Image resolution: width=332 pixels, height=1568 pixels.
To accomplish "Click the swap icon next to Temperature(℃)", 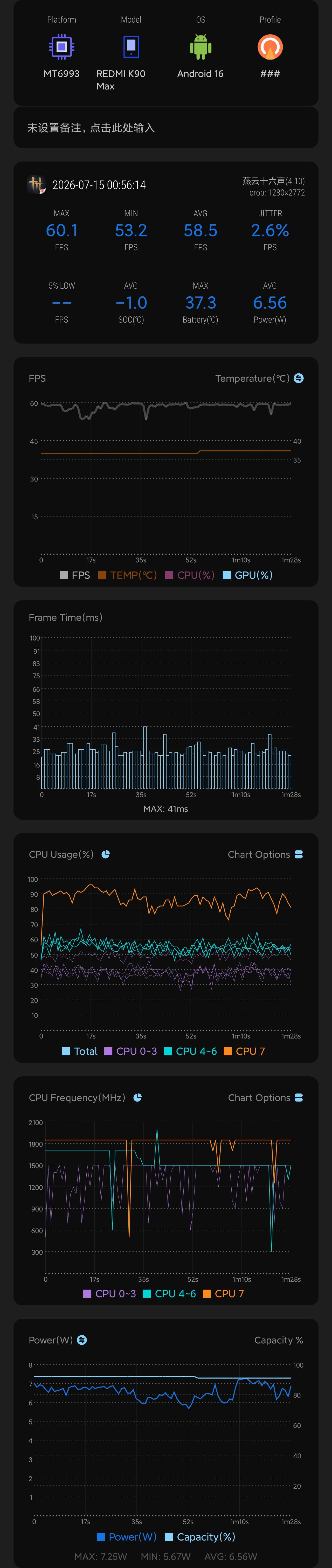I will [x=299, y=378].
